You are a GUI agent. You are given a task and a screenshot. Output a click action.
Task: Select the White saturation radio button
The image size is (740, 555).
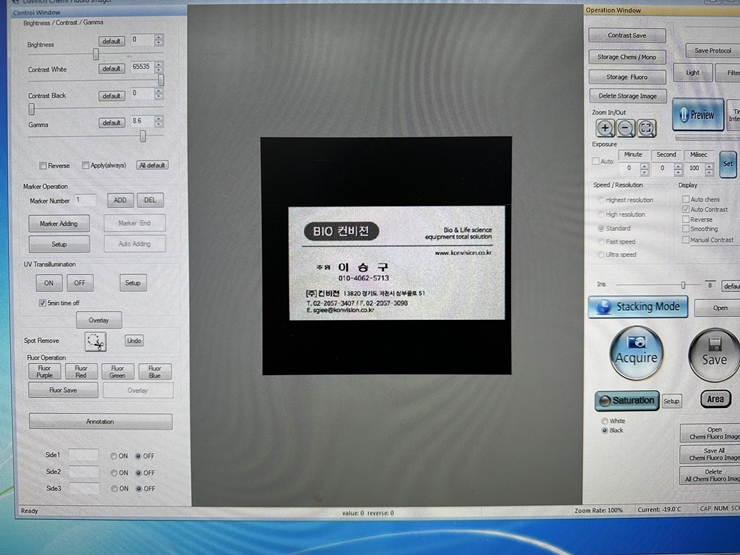tap(604, 421)
